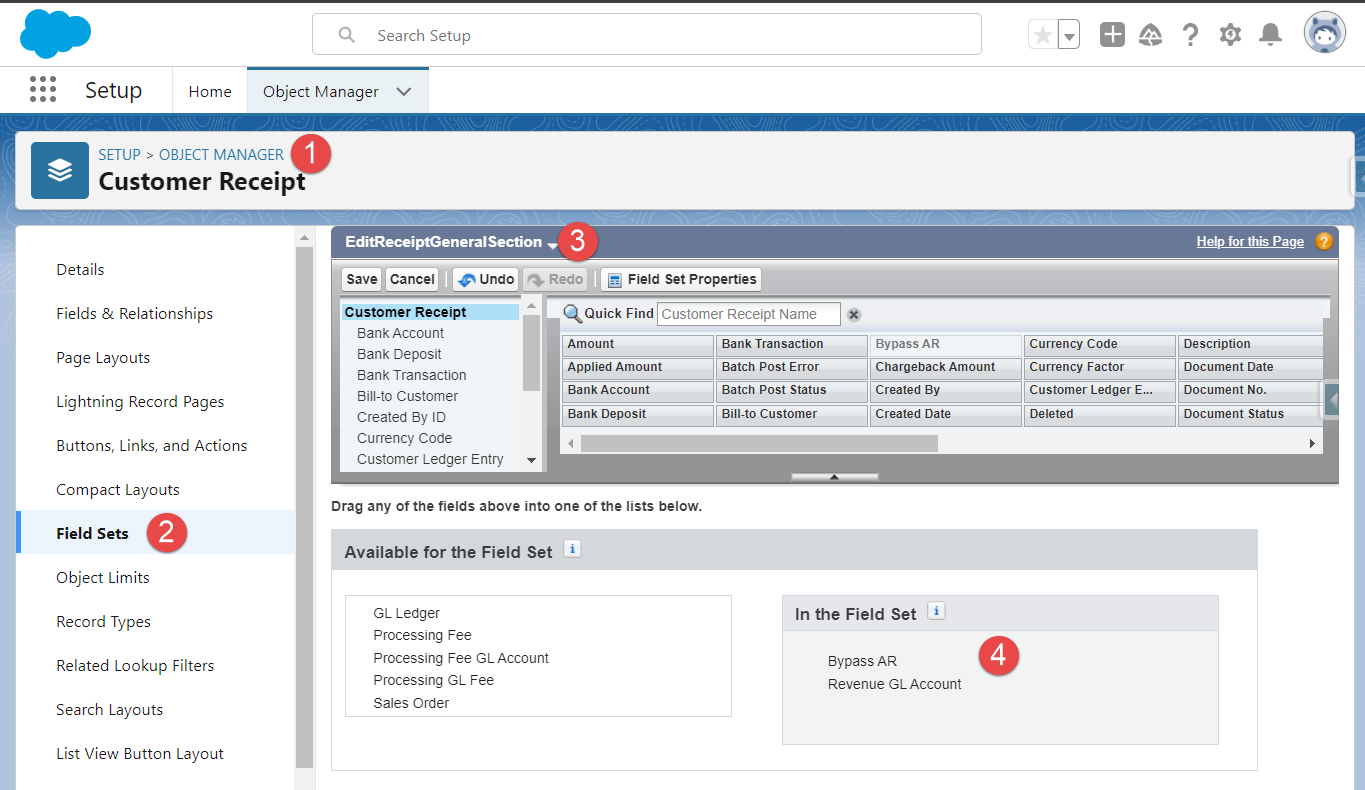Select Customer Ledger Entry in the object tree

coord(430,459)
